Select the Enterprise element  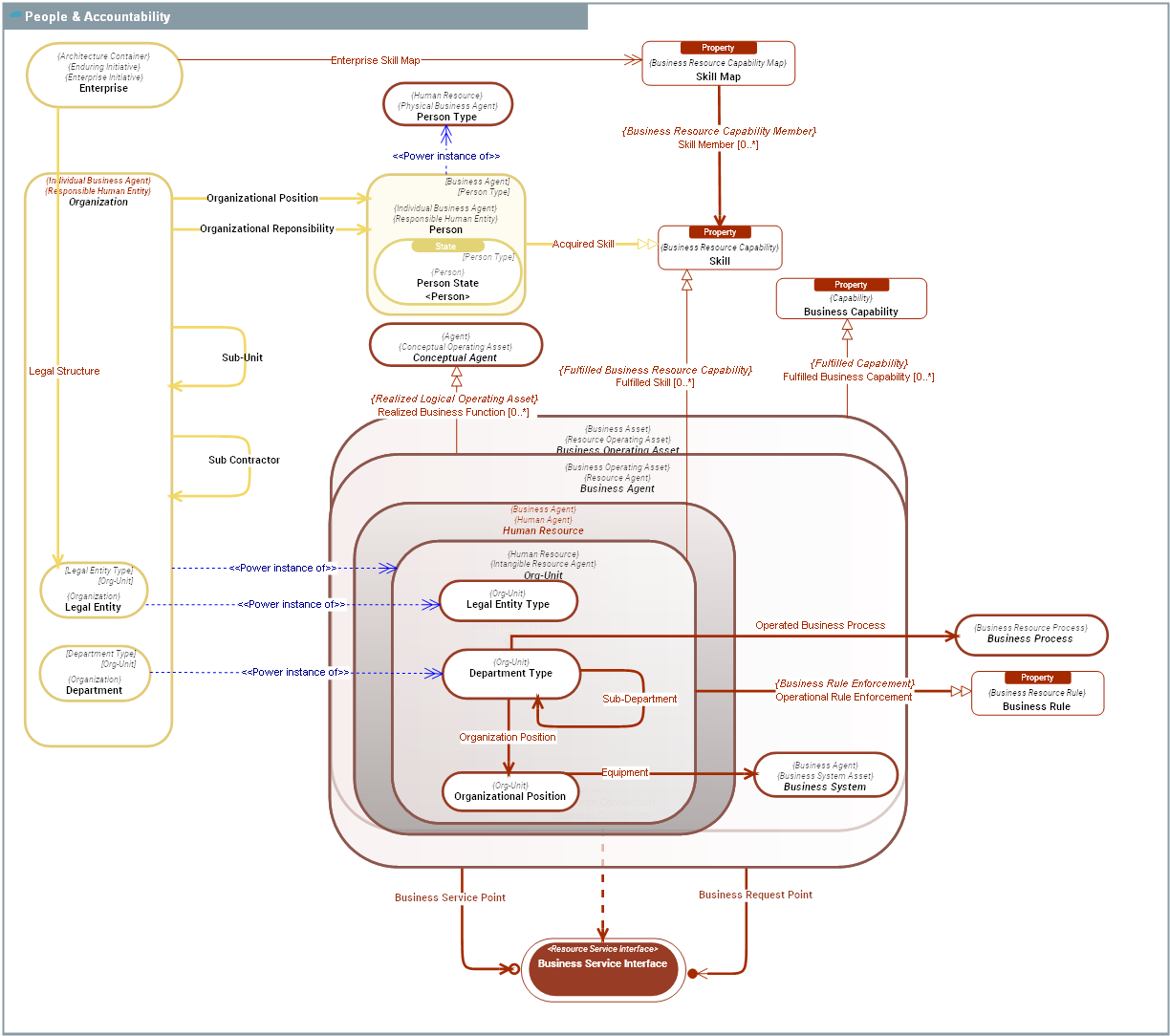pyautogui.click(x=103, y=75)
